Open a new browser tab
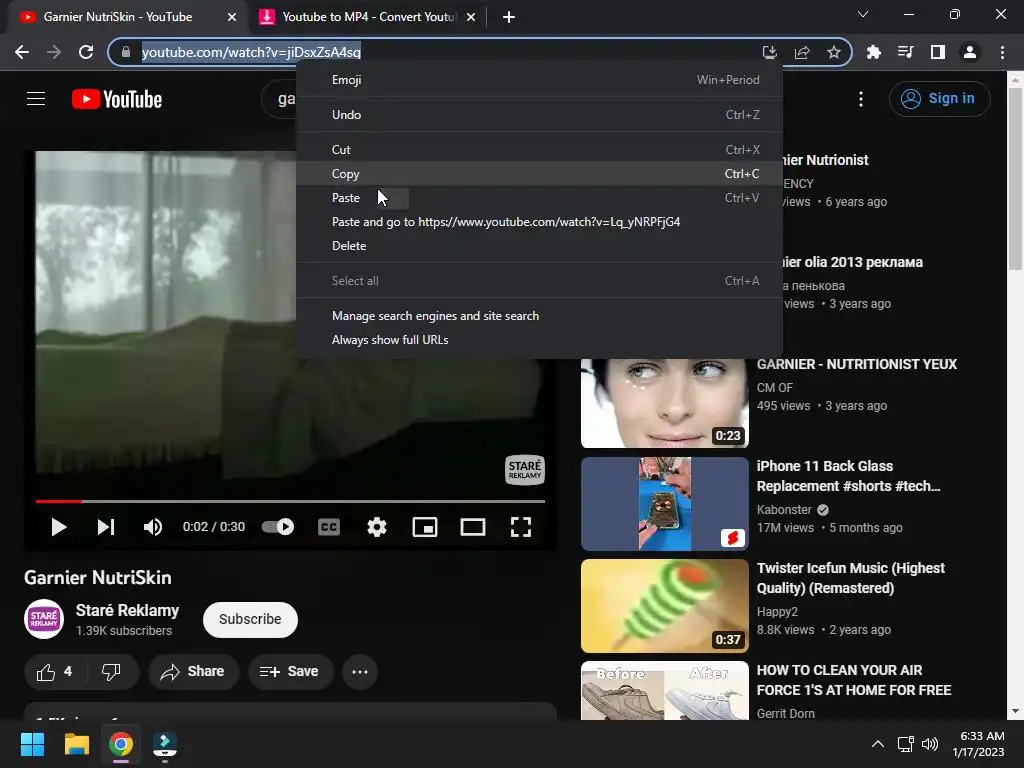The height and width of the screenshot is (768, 1024). pyautogui.click(x=509, y=17)
